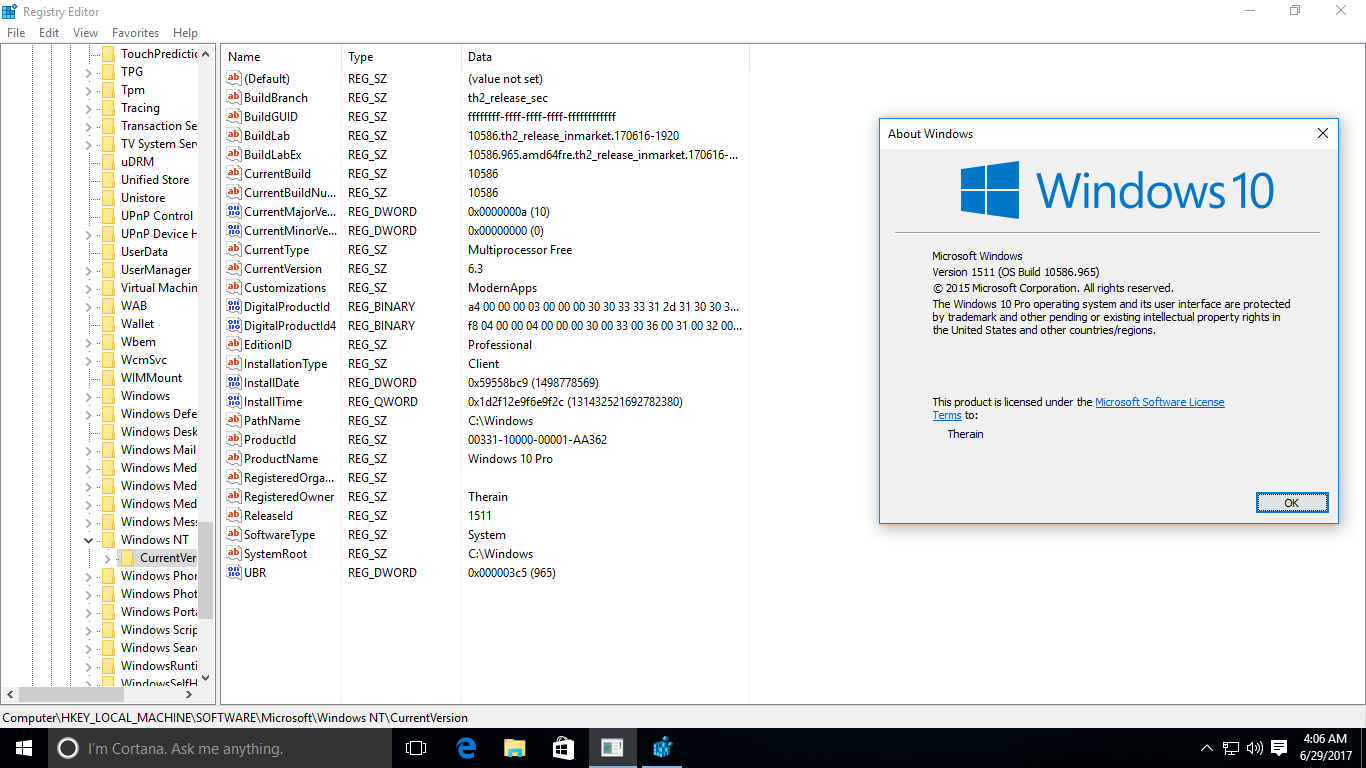Collapse the Windows NT tree node
The height and width of the screenshot is (768, 1366).
tap(88, 540)
